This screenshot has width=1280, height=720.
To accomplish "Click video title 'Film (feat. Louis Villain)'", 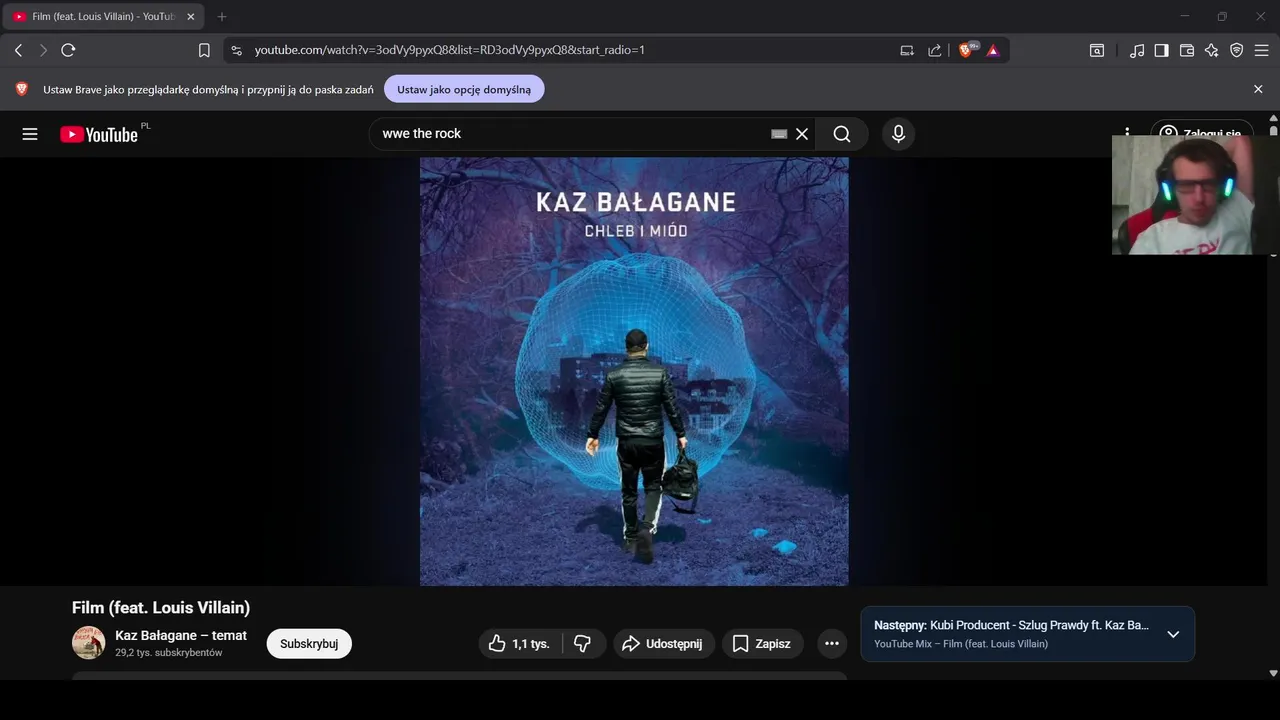I will (161, 607).
